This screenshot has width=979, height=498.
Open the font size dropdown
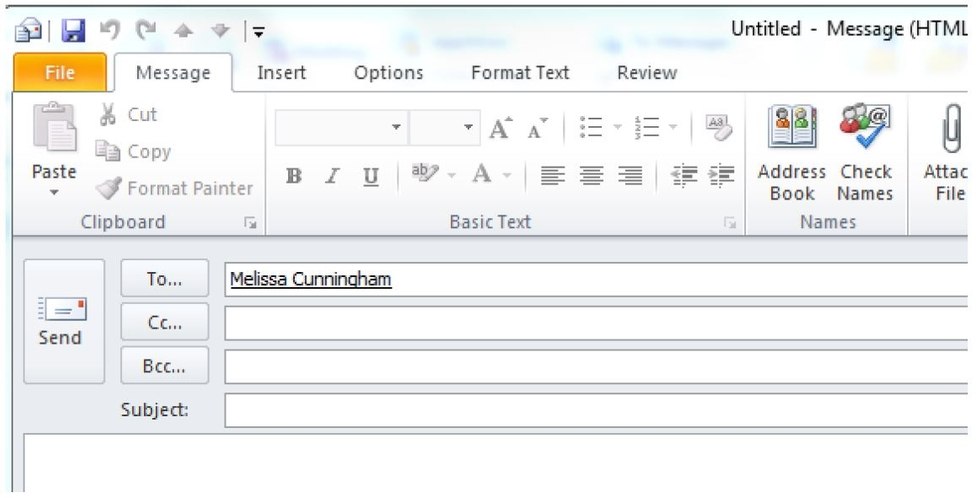(470, 128)
